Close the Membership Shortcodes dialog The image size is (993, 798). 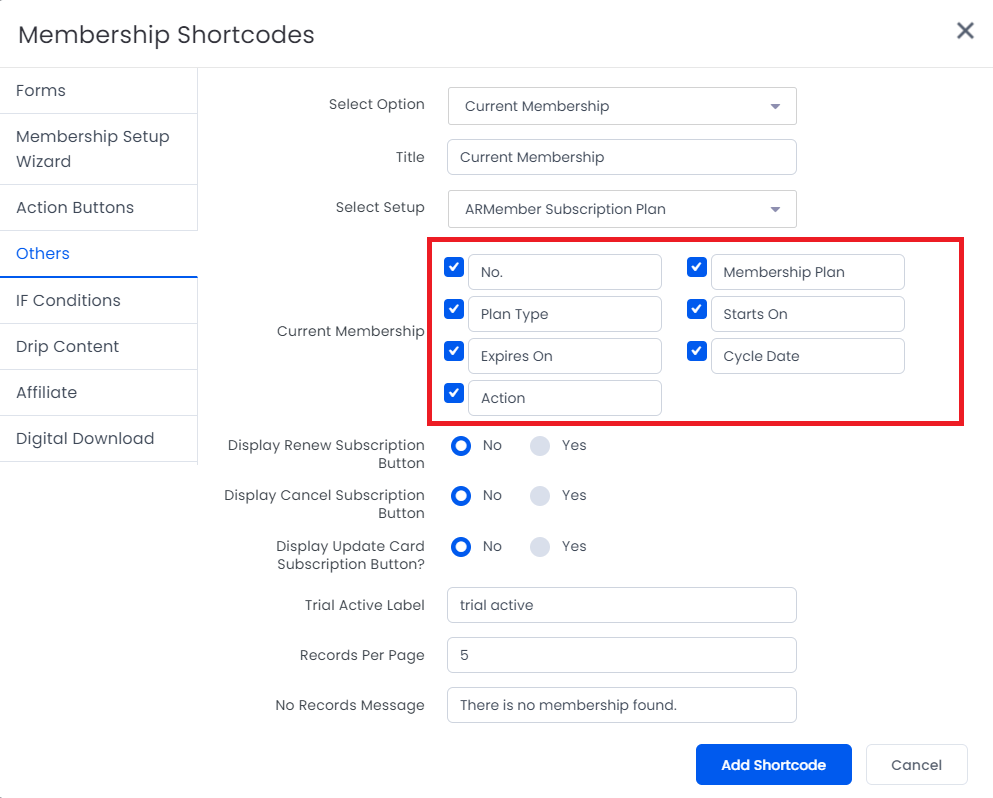click(x=965, y=30)
